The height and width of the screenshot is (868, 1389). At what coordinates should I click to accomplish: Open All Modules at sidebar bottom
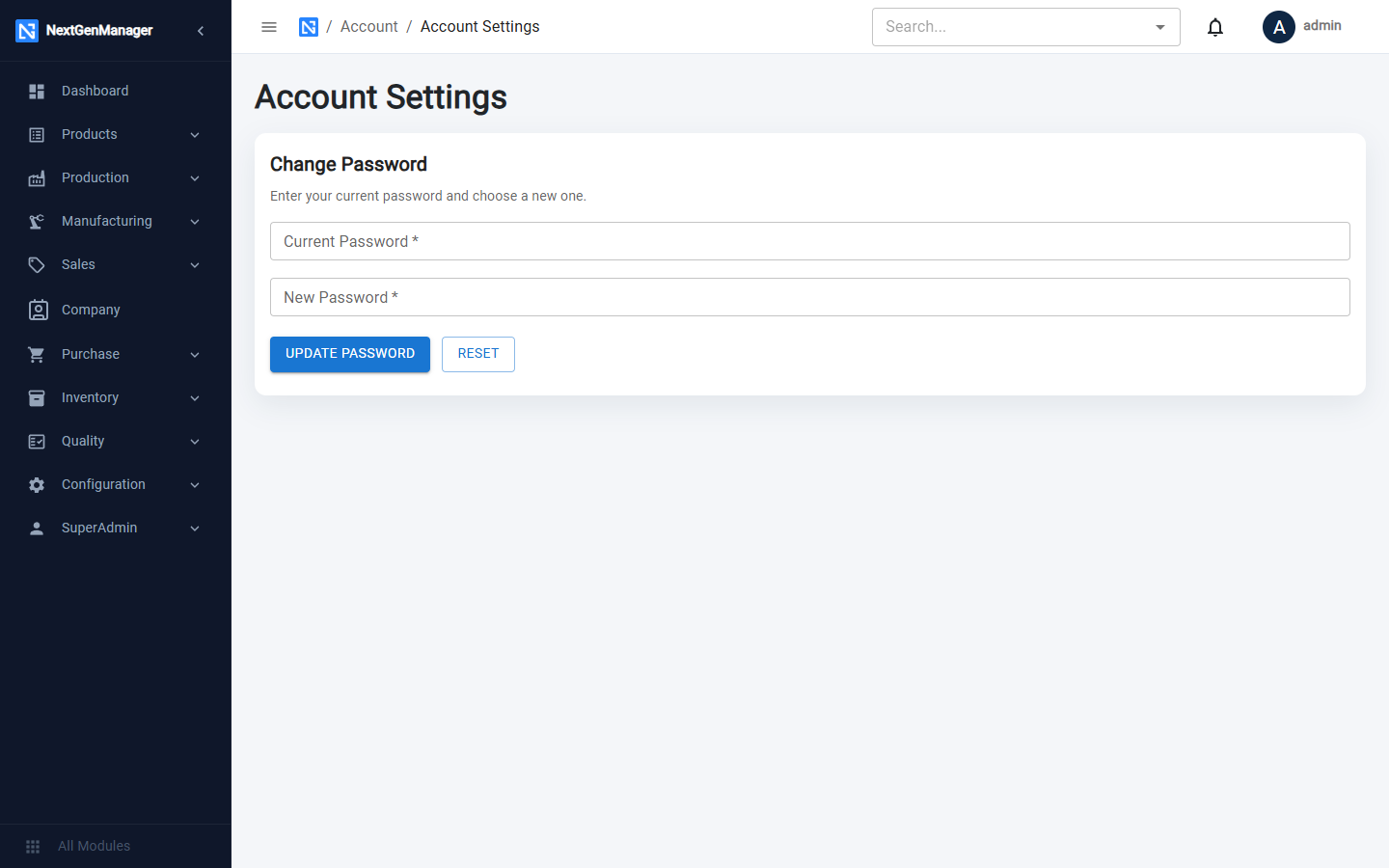click(116, 846)
